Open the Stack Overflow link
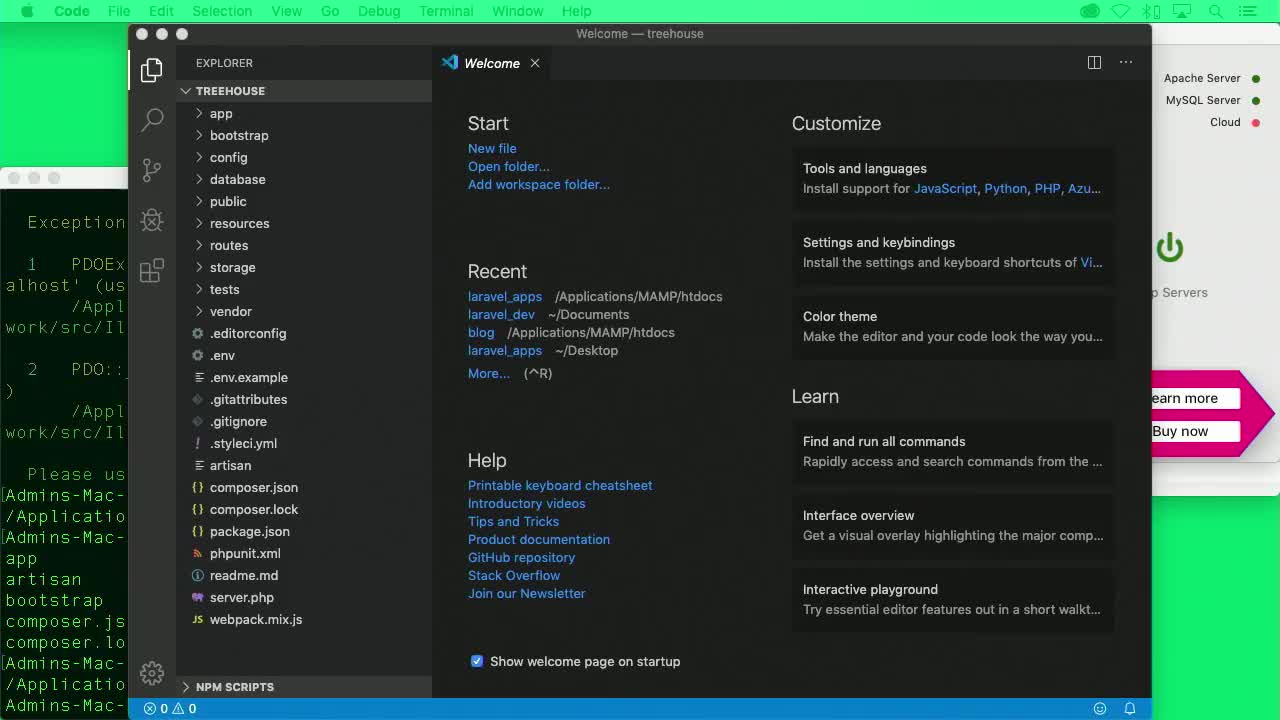Screen dimensions: 1280x720 coord(514,575)
